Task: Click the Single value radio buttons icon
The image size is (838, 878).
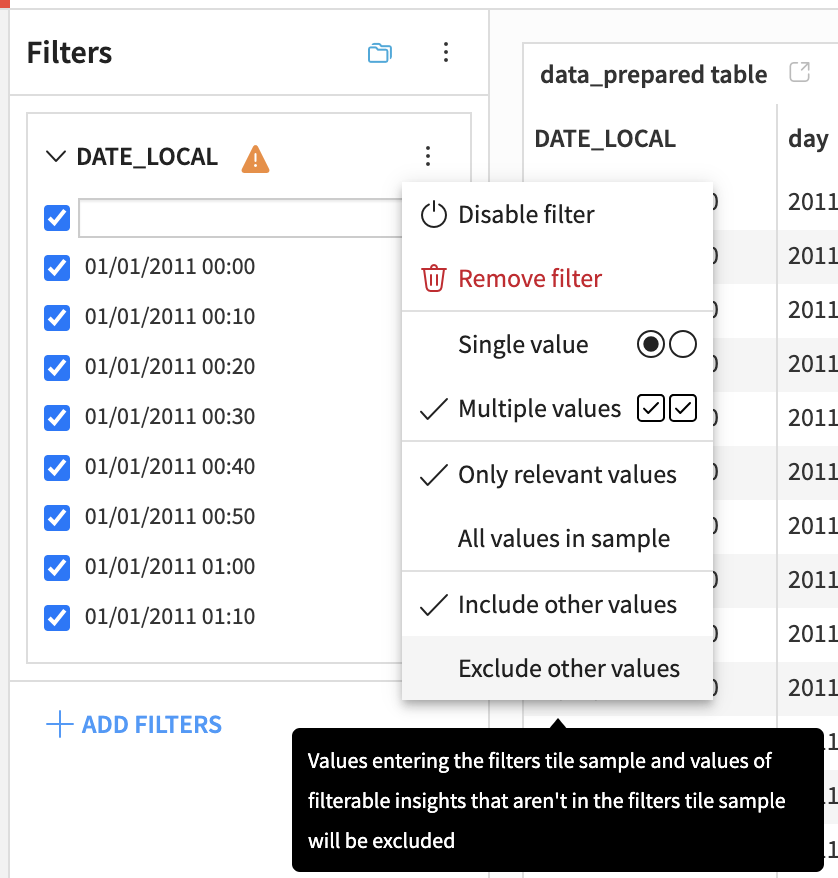Action: 667,344
